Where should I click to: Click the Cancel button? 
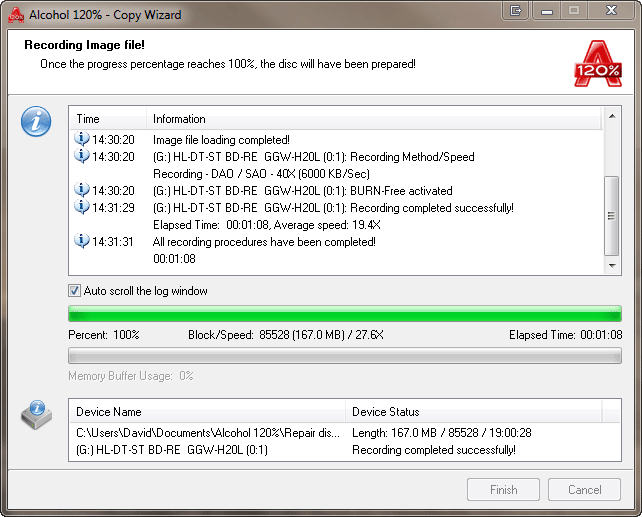(584, 490)
